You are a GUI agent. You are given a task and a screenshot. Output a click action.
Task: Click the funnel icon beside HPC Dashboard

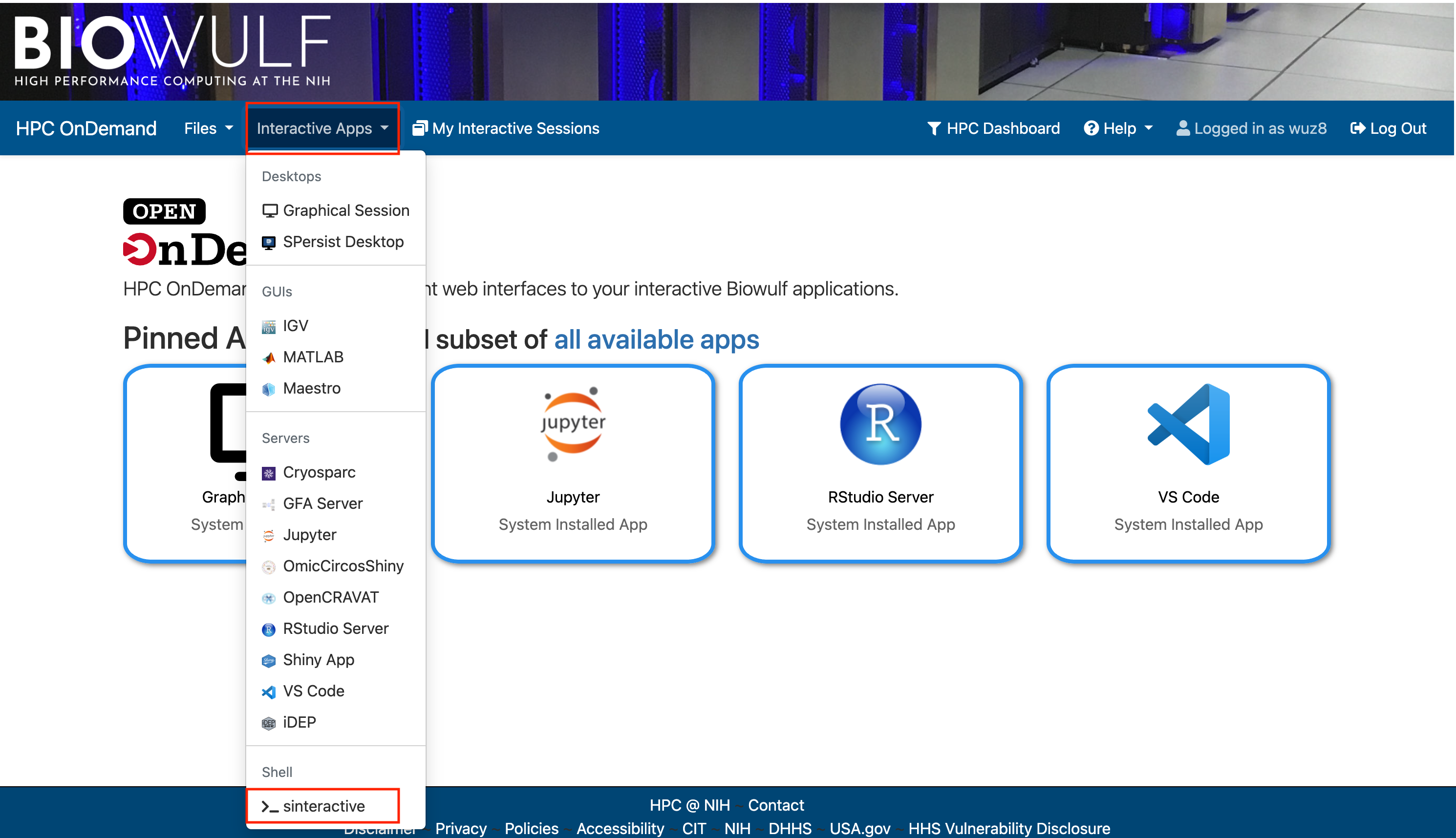coord(934,128)
